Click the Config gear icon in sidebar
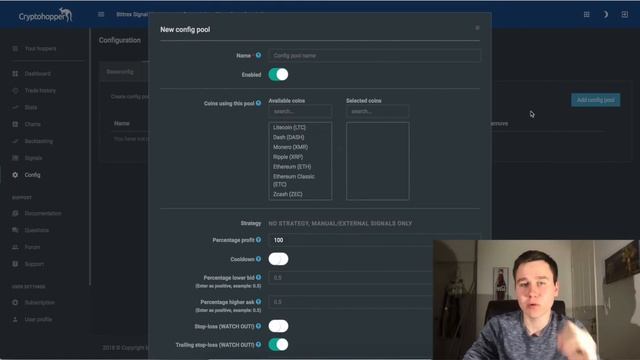 (15, 175)
